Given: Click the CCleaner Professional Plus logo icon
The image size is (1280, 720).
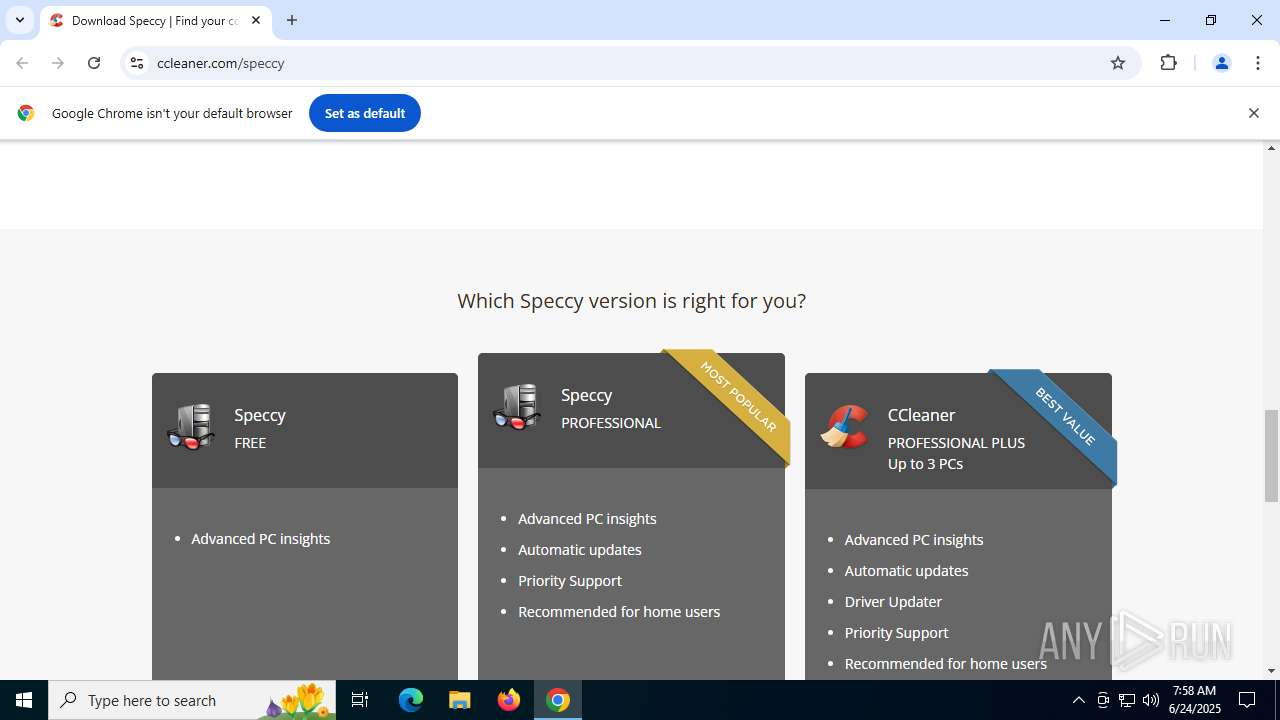Looking at the screenshot, I should 845,427.
